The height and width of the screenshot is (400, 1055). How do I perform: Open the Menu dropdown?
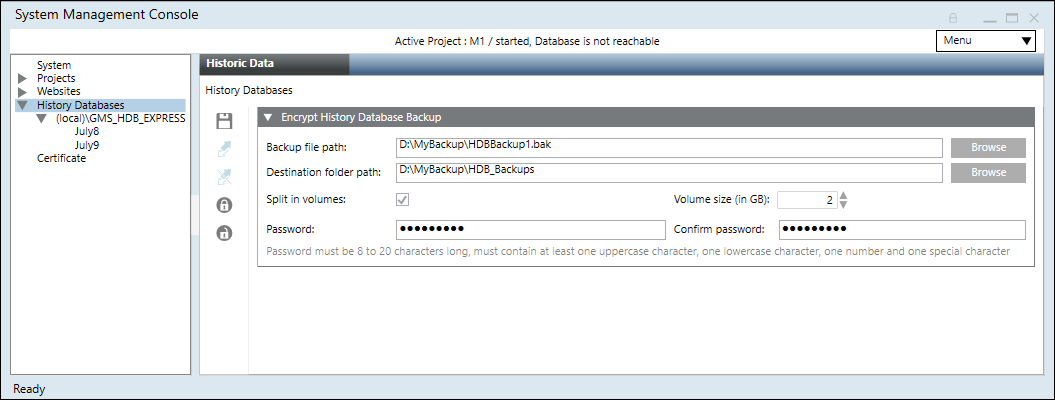pyautogui.click(x=986, y=41)
